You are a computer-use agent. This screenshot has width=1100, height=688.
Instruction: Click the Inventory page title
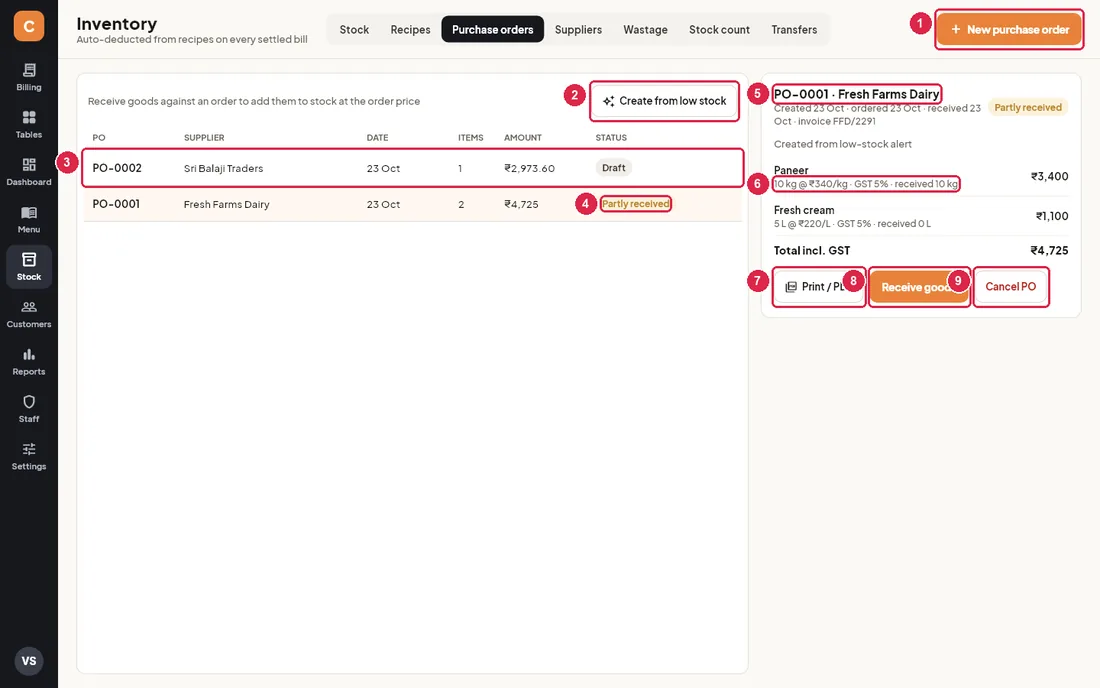coord(116,23)
